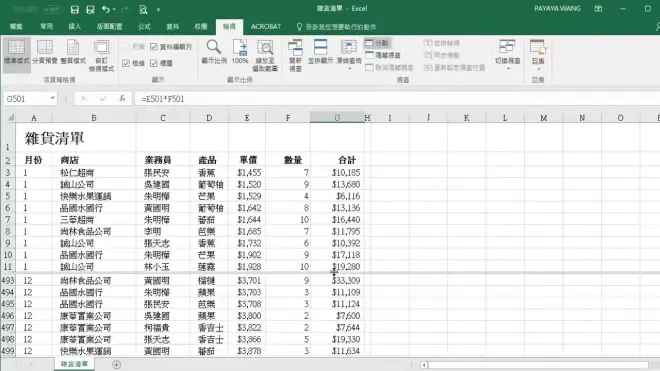This screenshot has height=371, width=660.
Task: Toggle the Split (分割) button
Action: tap(377, 43)
